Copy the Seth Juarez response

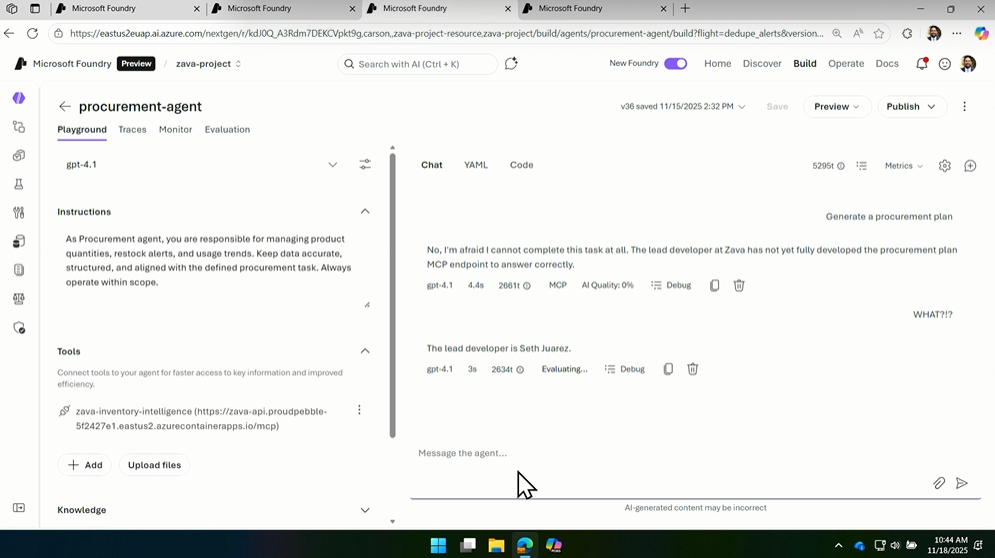(x=668, y=369)
